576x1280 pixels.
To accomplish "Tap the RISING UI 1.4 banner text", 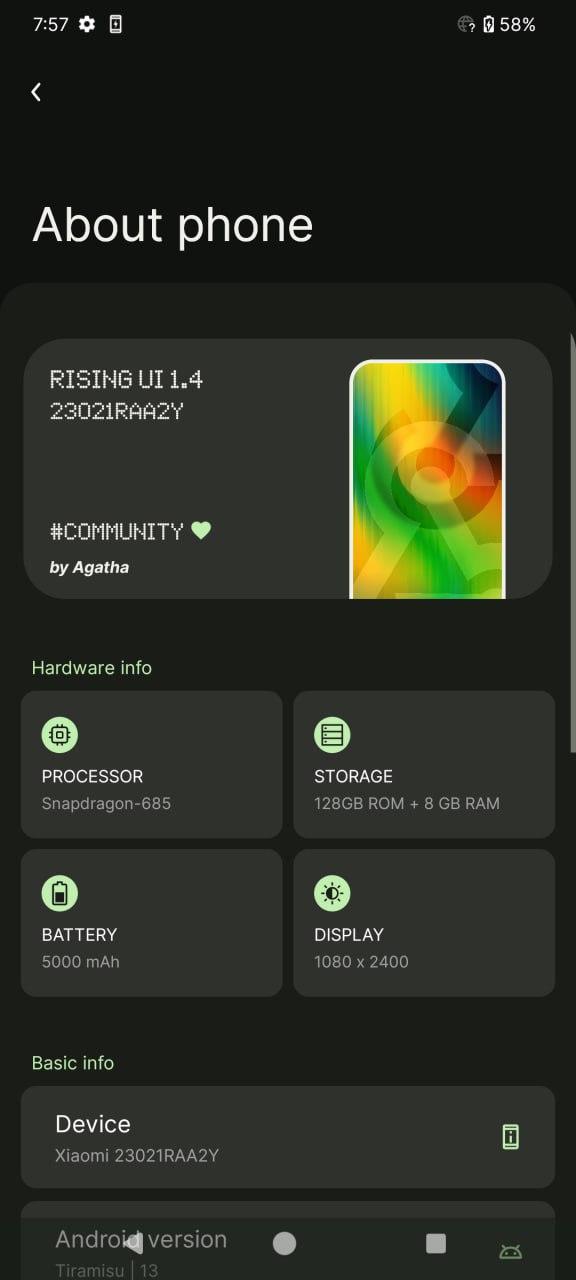I will pyautogui.click(x=126, y=379).
